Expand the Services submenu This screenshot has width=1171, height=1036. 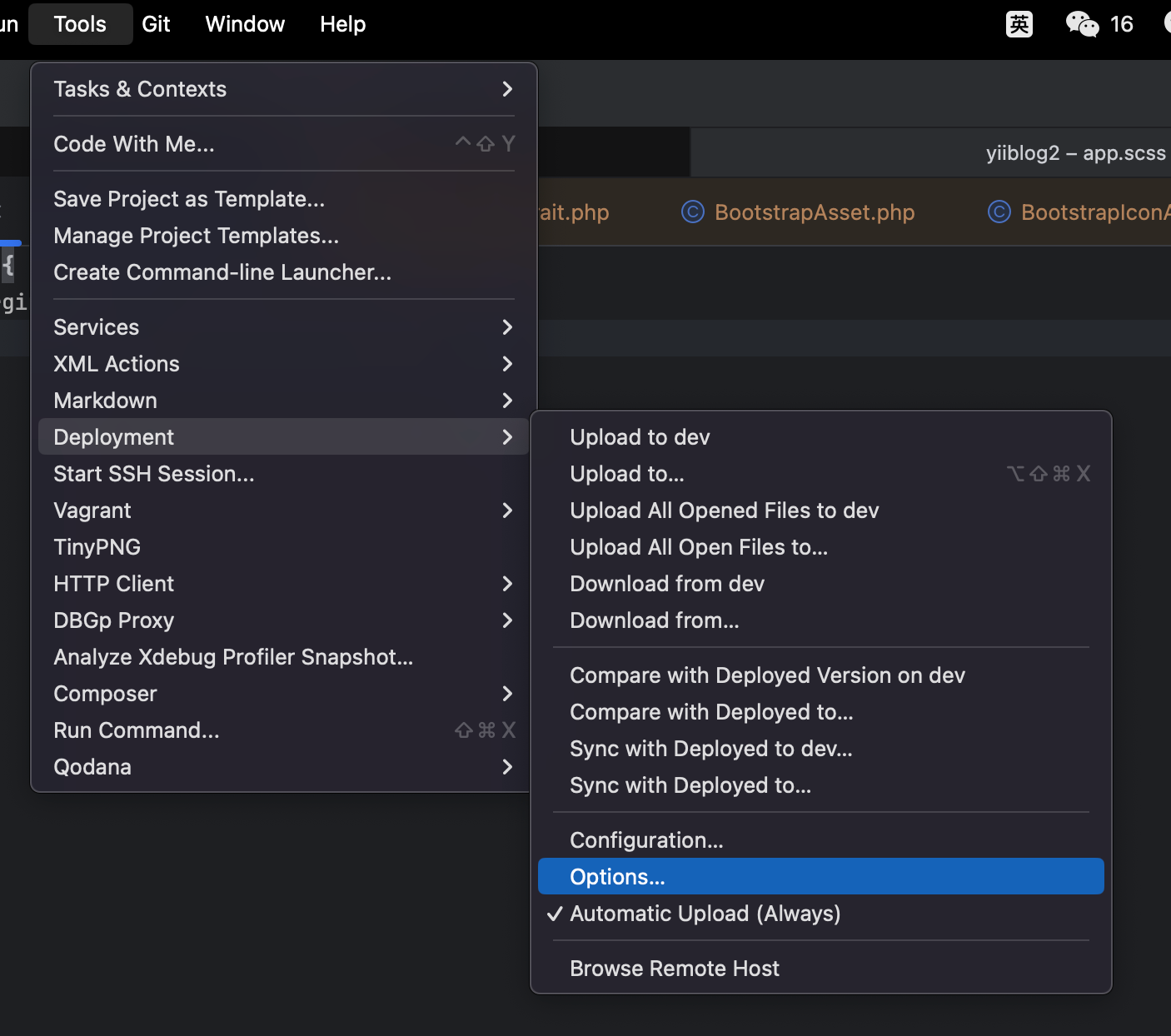click(x=283, y=327)
